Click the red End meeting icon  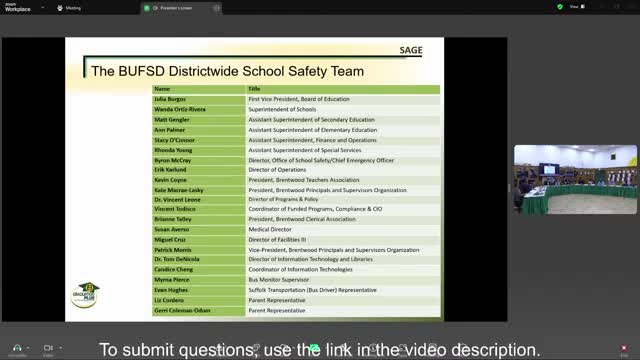(624, 348)
